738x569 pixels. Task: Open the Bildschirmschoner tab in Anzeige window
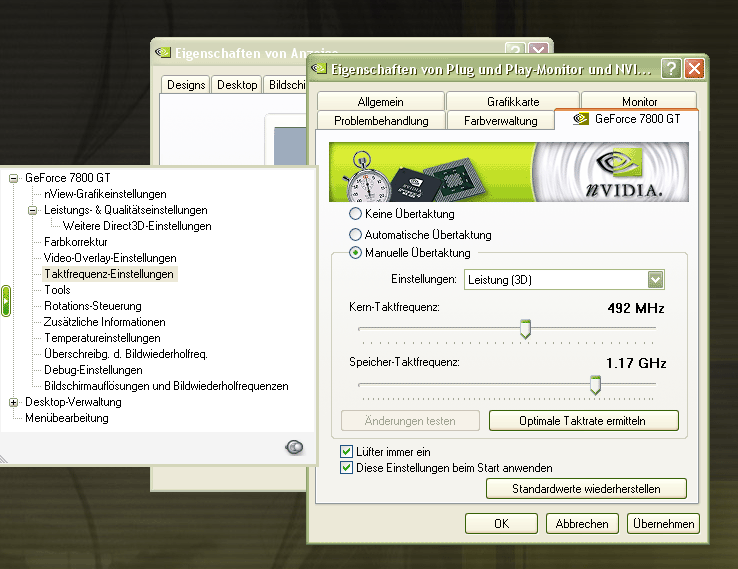coord(286,85)
